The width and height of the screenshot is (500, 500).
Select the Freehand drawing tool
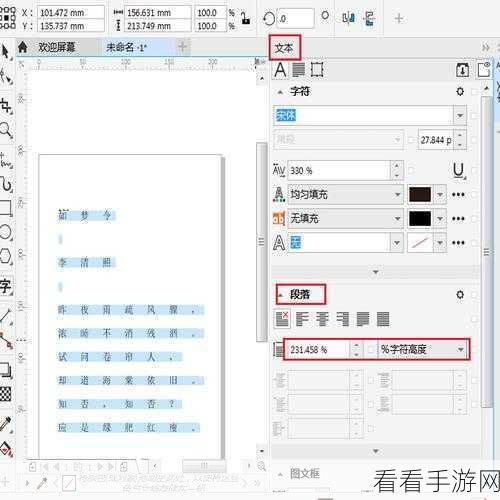coord(6,161)
